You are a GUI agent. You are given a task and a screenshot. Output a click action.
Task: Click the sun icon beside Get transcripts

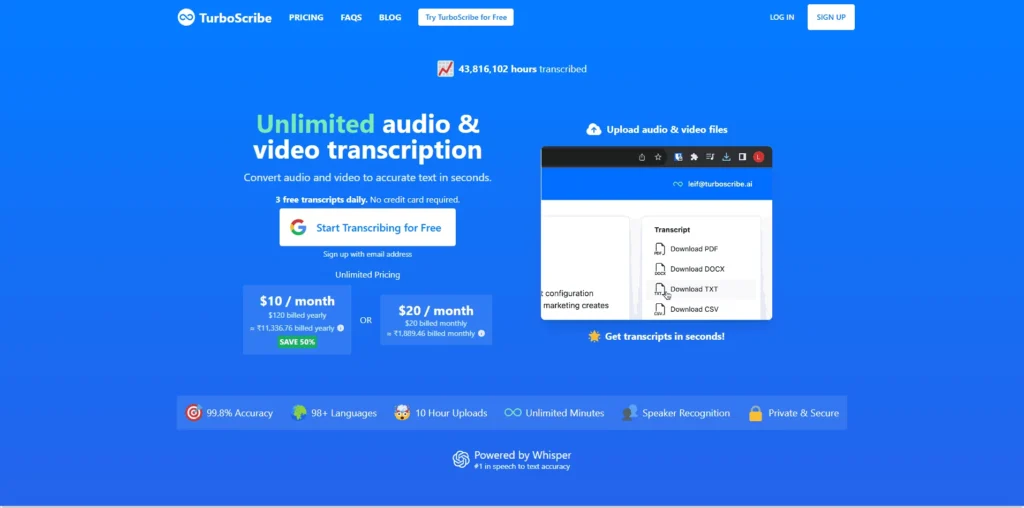point(594,336)
